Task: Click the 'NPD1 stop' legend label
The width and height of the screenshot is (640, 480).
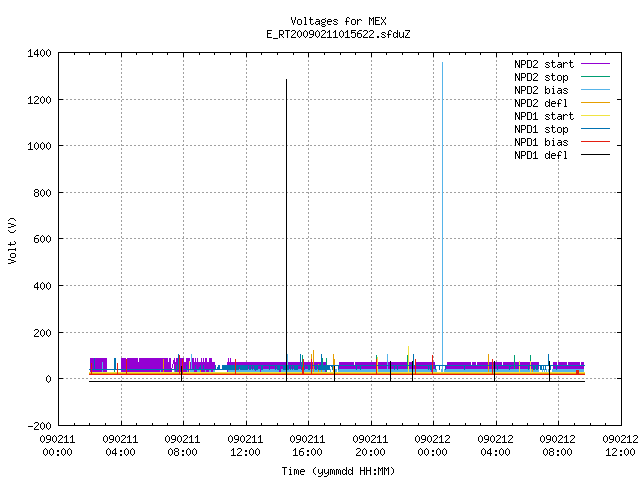Action: tap(541, 129)
